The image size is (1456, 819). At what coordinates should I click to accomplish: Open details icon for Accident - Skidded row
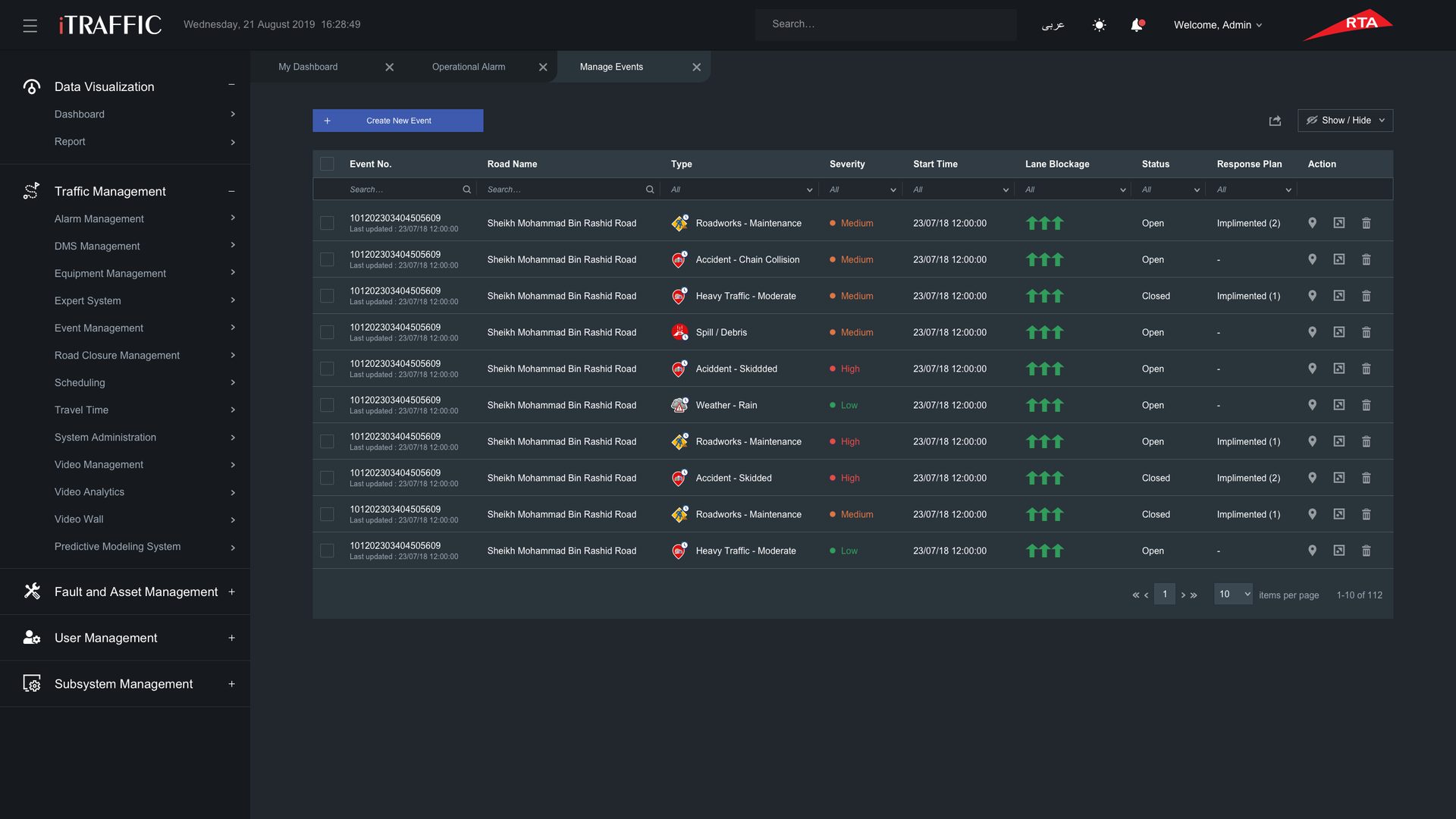point(1339,478)
